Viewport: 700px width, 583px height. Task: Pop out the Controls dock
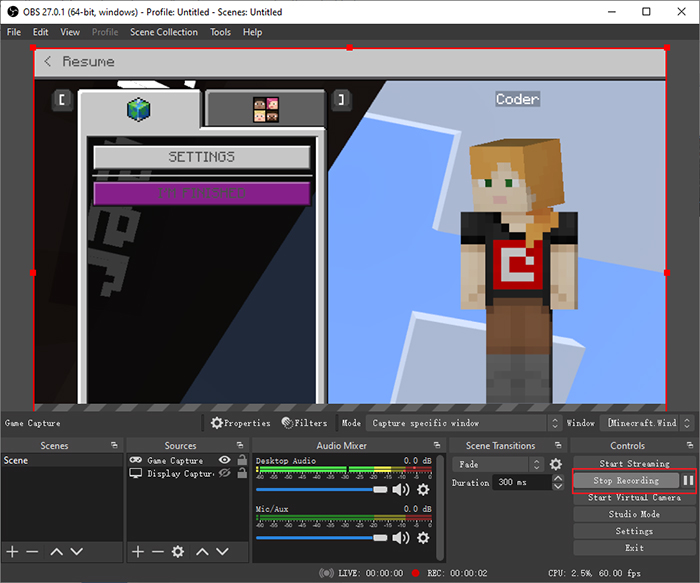click(x=690, y=445)
